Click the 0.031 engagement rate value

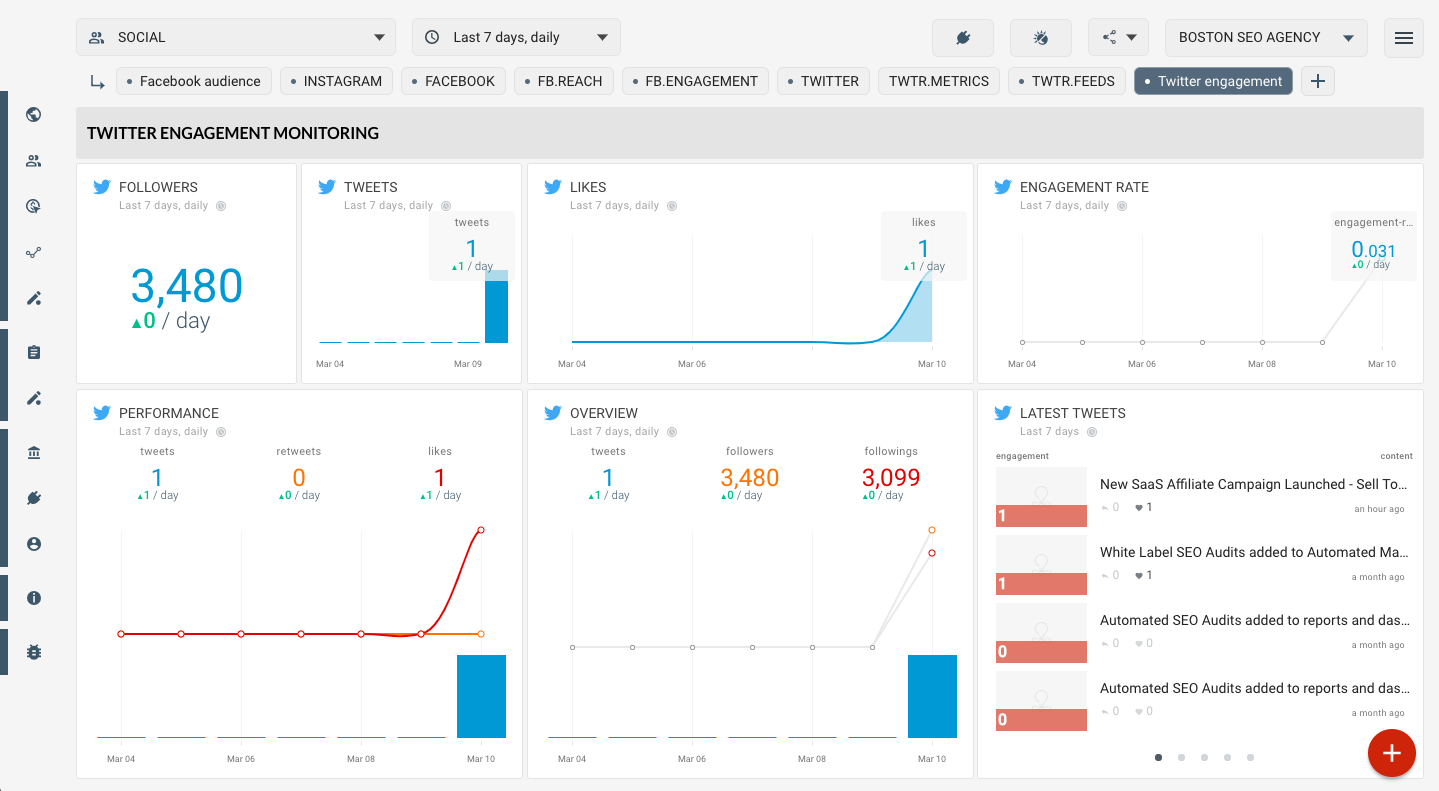1373,249
